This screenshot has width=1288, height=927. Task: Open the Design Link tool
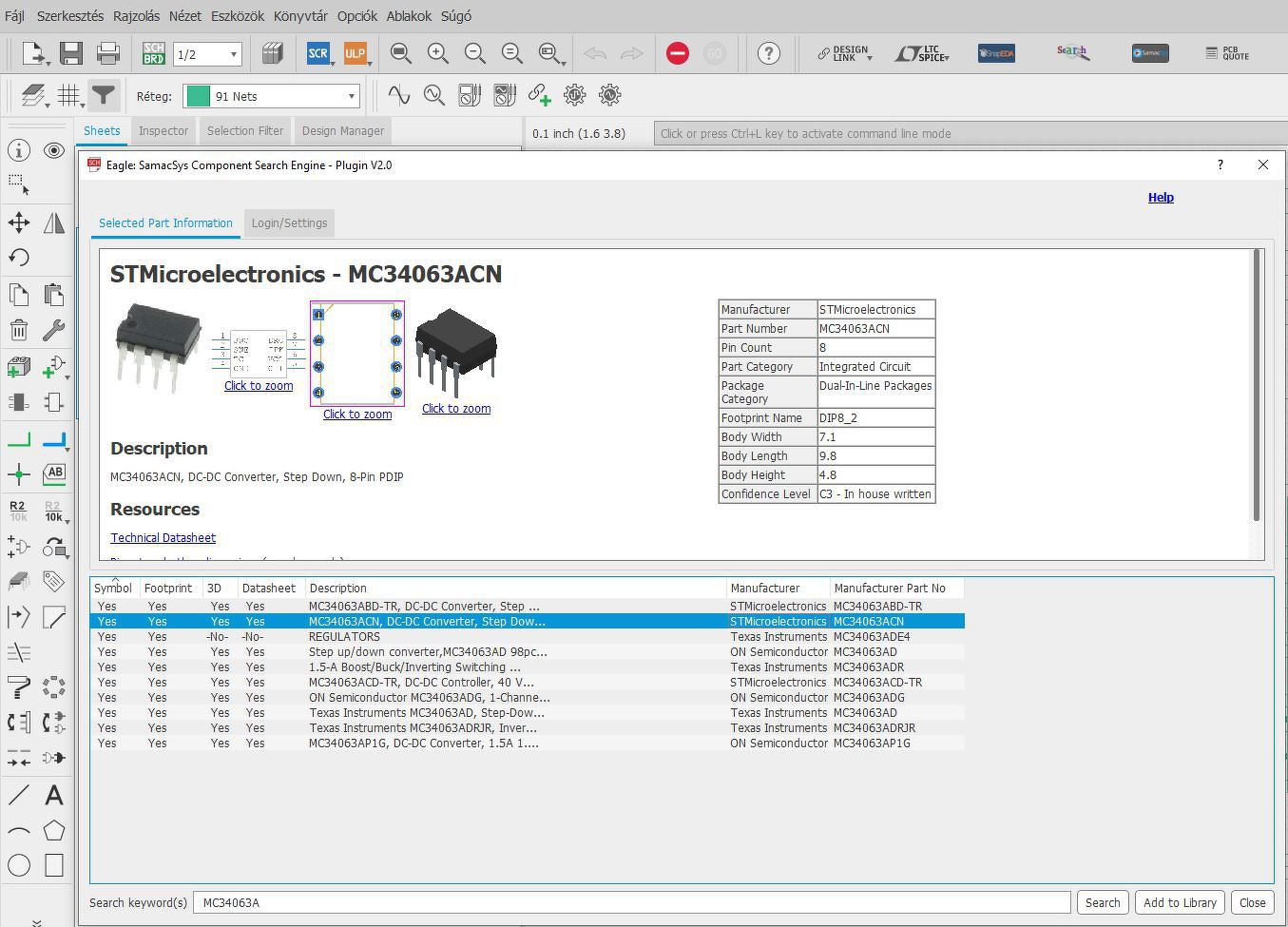[844, 54]
